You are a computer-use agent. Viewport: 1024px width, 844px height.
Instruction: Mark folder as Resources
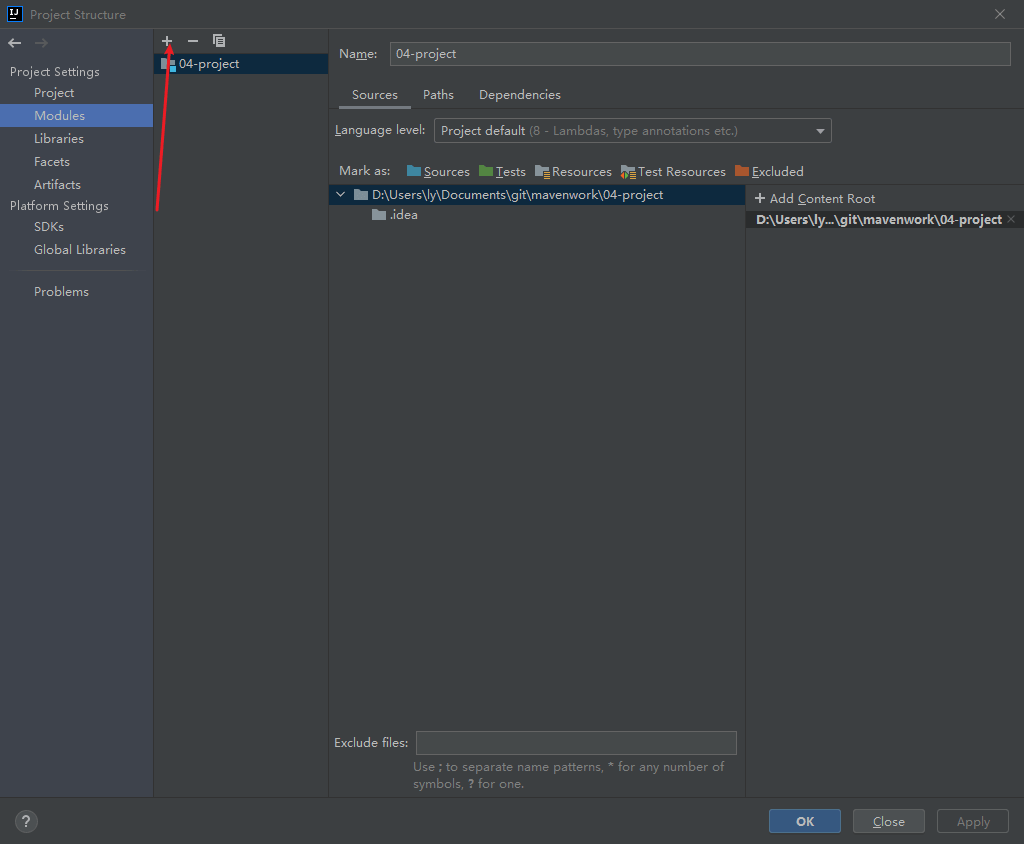[573, 172]
